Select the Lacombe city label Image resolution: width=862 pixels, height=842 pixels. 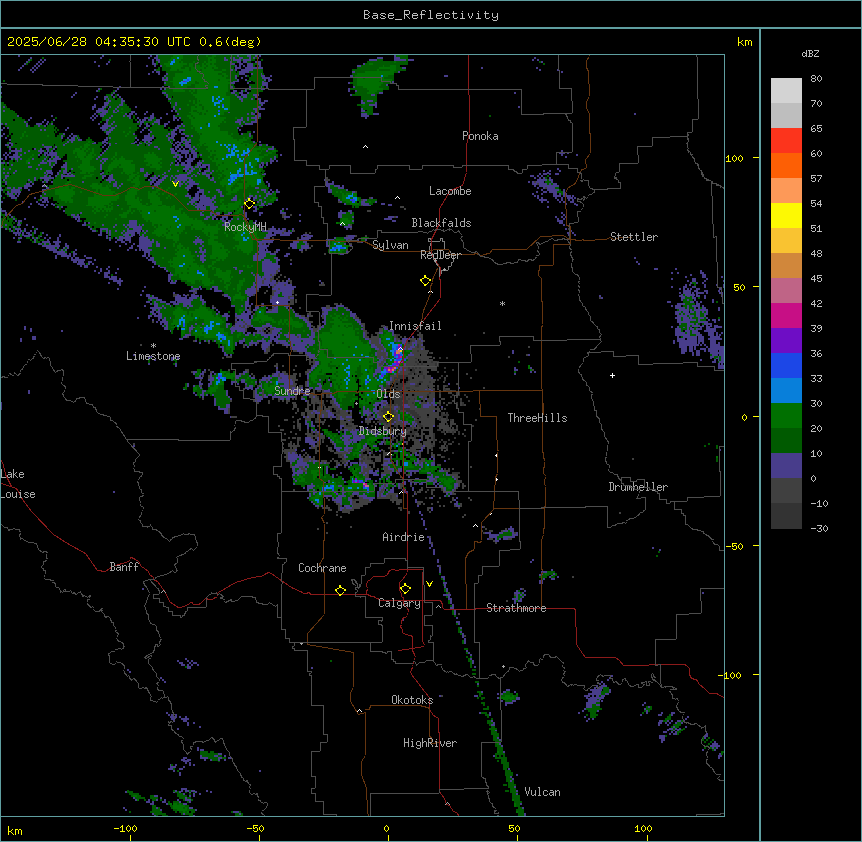tap(450, 191)
